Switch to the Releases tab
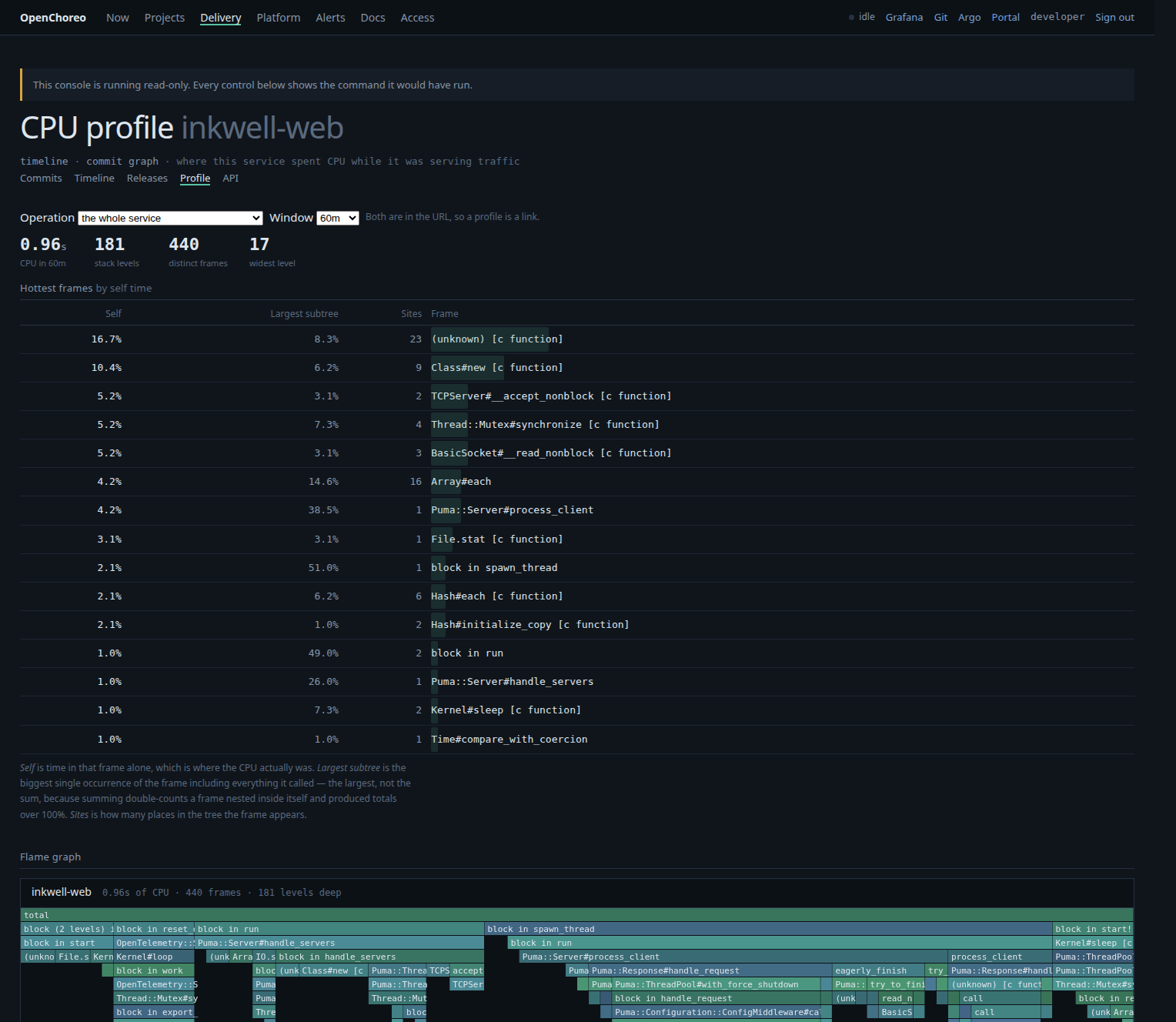Viewport: 1176px width, 1022px height. point(147,178)
